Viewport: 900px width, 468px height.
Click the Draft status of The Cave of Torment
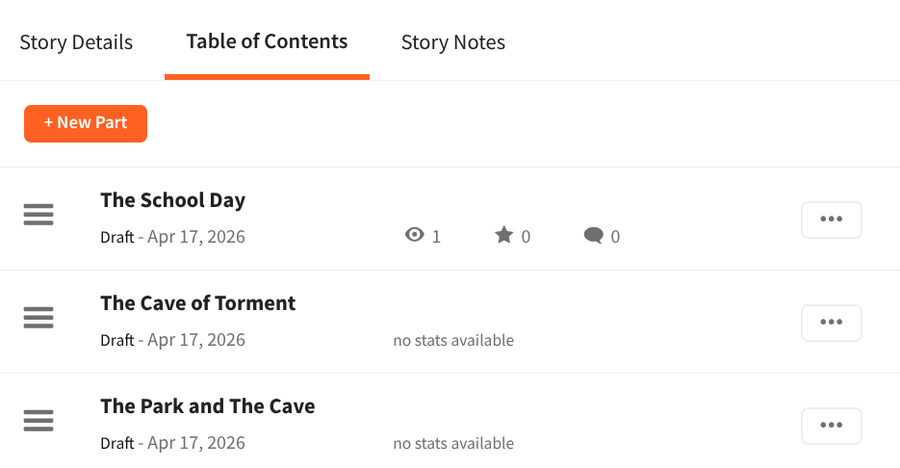pyautogui.click(x=117, y=340)
